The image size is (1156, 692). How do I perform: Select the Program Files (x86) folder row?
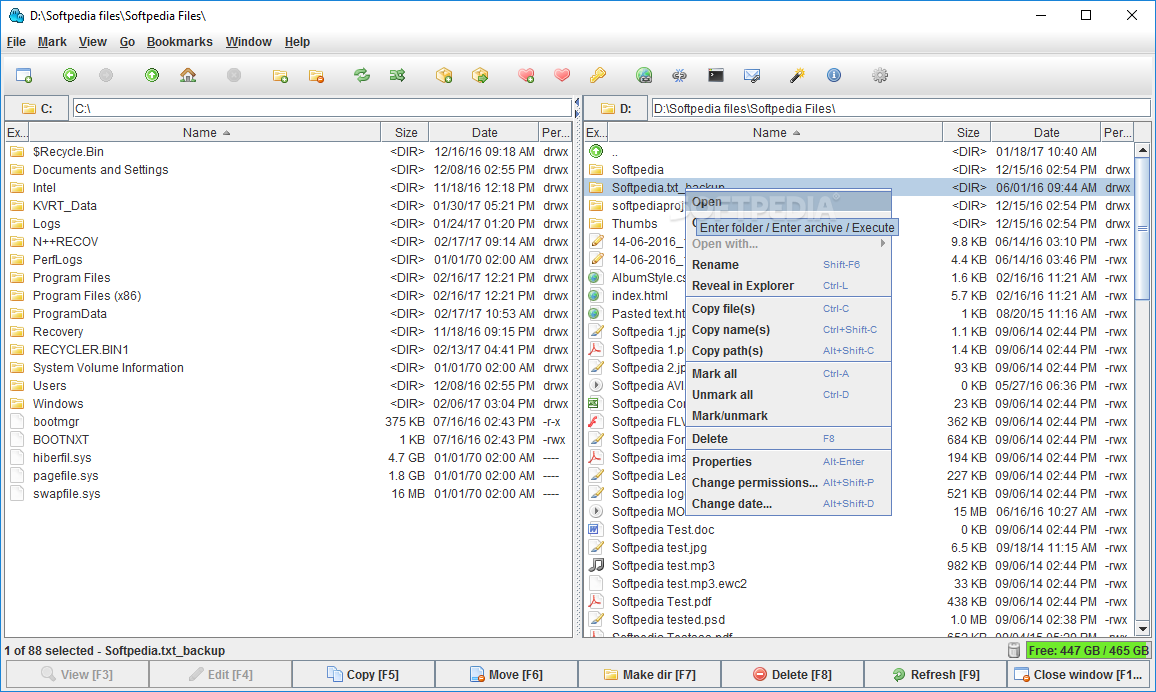pyautogui.click(x=289, y=296)
